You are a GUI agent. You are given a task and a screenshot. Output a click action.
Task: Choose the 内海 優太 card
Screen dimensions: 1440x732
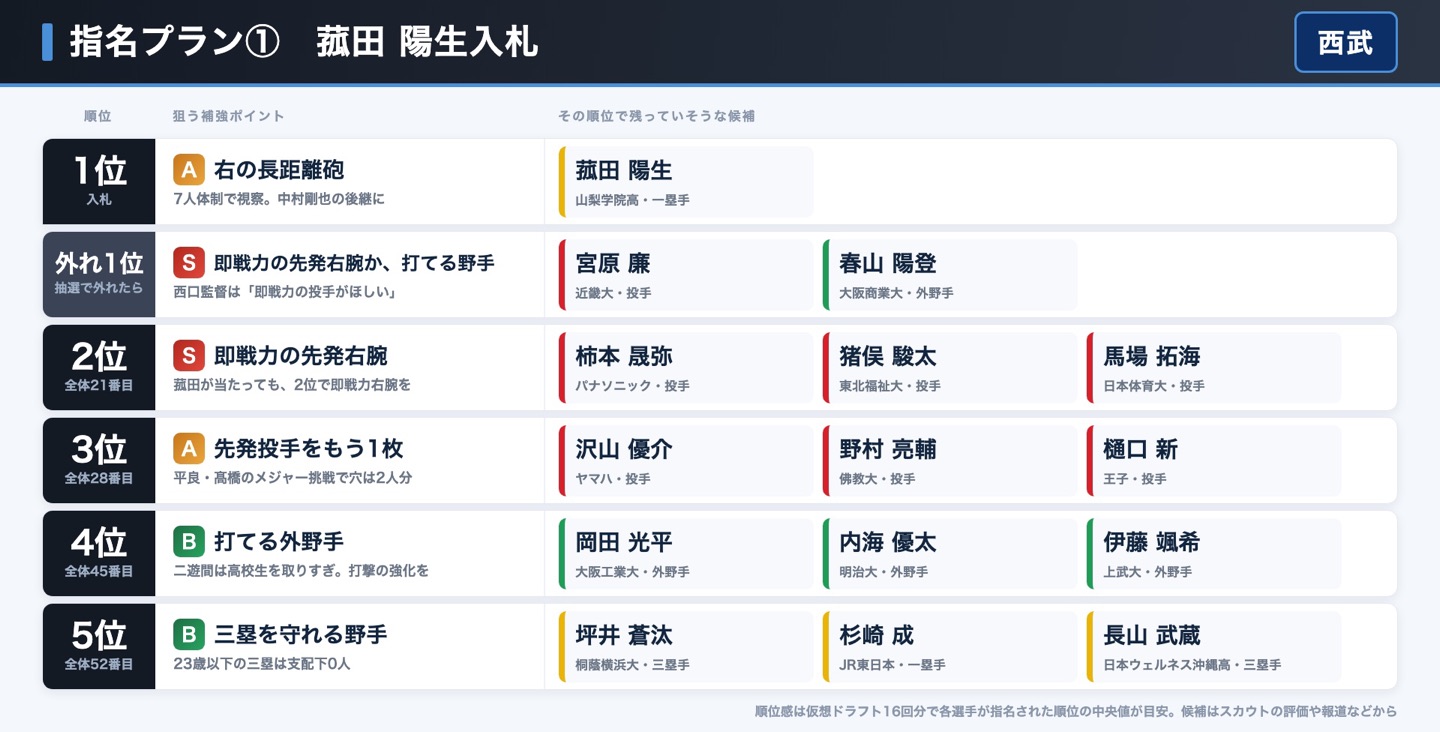[950, 554]
